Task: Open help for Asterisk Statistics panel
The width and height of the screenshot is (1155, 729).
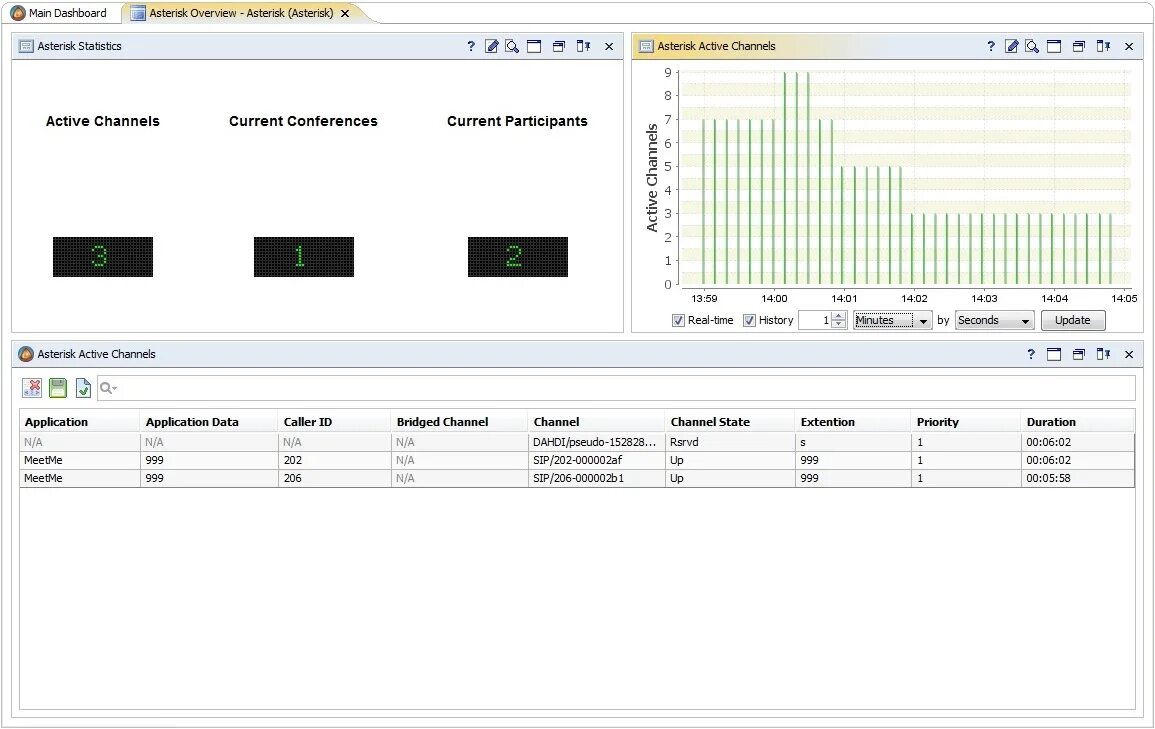Action: (471, 46)
